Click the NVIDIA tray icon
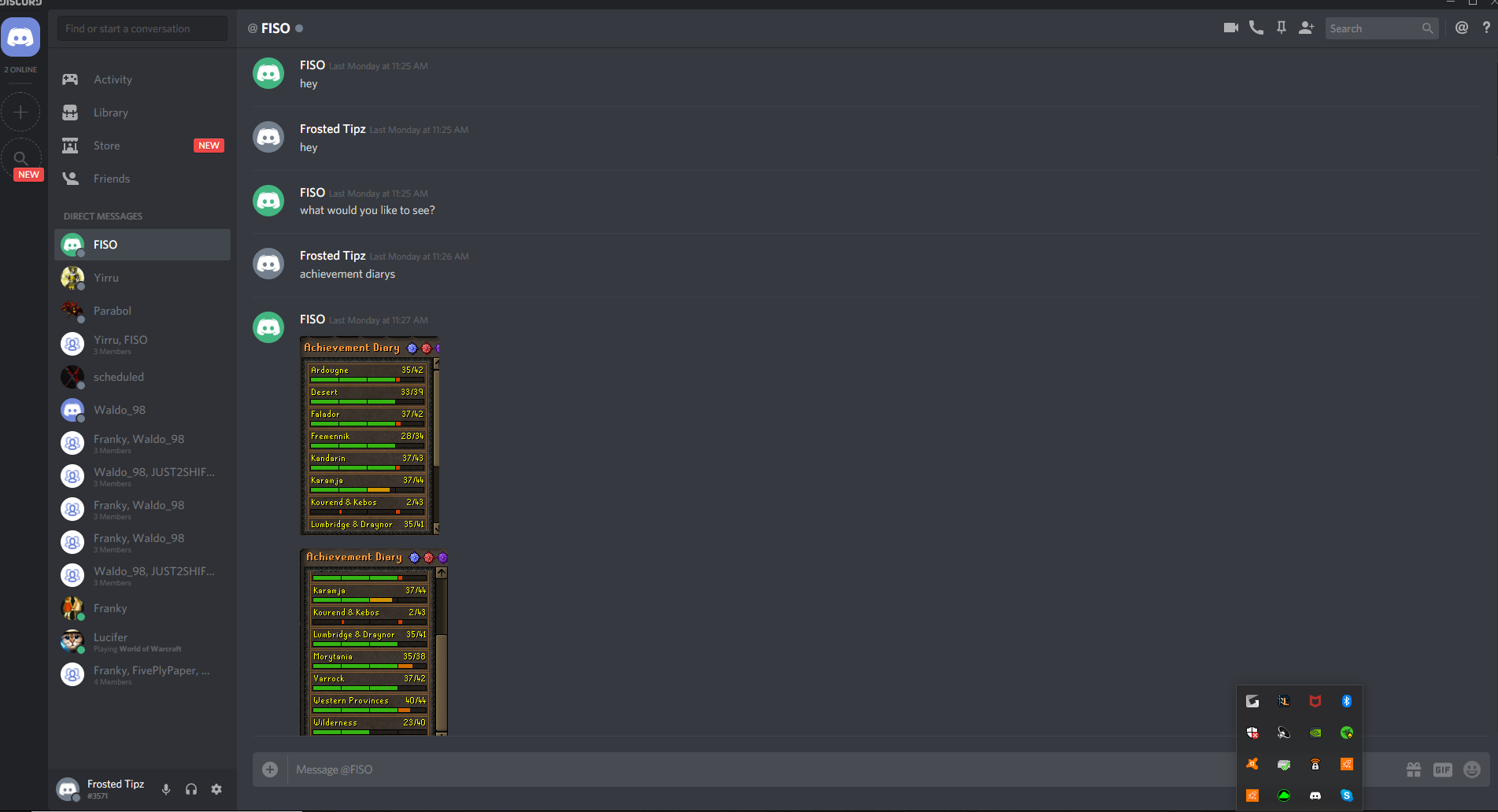1498x812 pixels. point(1315,733)
